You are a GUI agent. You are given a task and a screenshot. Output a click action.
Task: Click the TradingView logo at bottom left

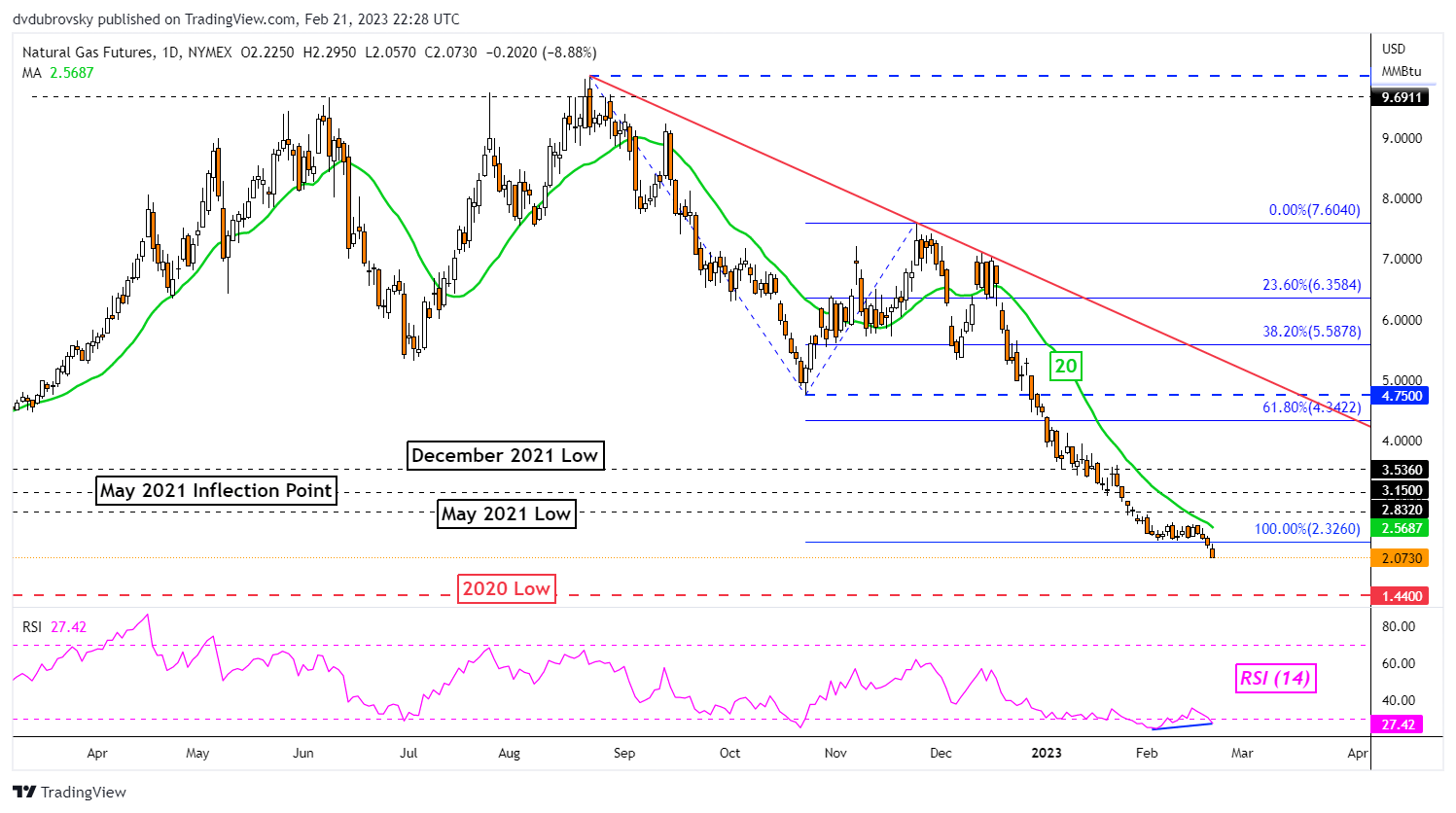(69, 792)
